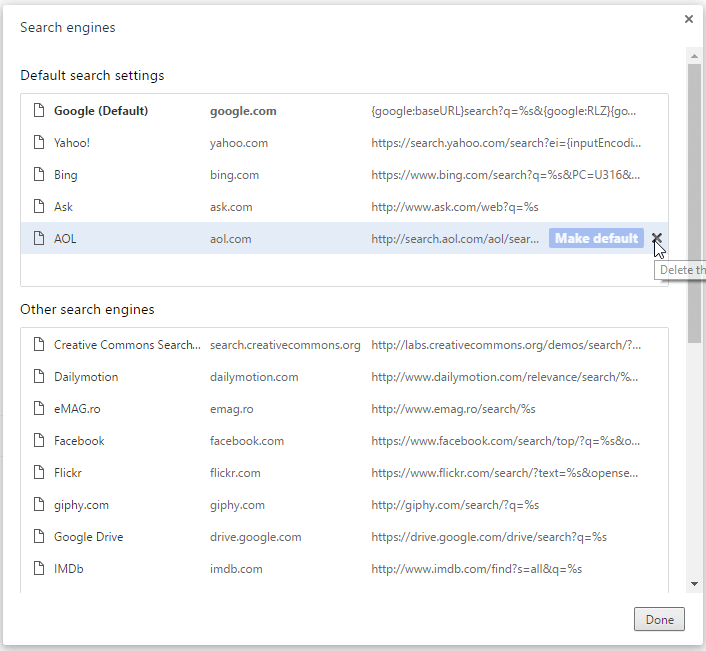Click the imdb.com keyword
Screen dimensions: 706x651
(x=236, y=569)
